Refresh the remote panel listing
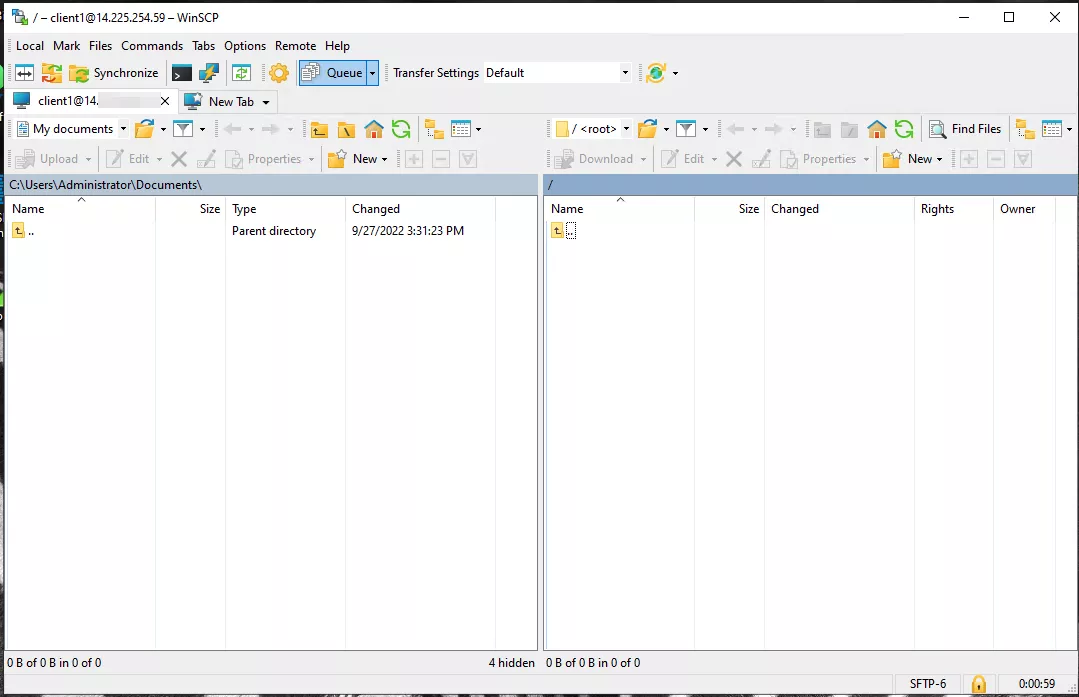The height and width of the screenshot is (697, 1079). (904, 129)
